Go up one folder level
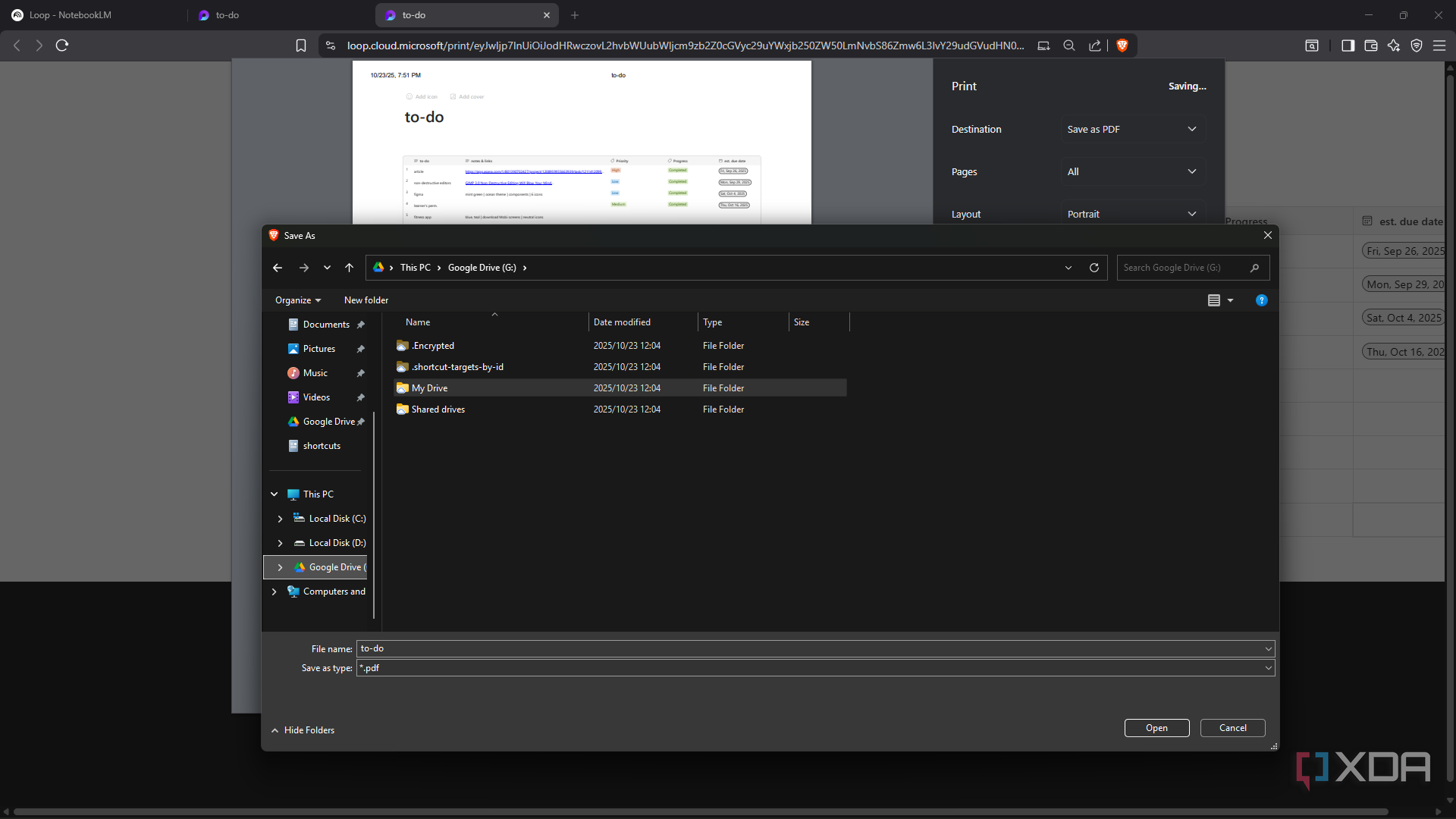 click(x=349, y=268)
